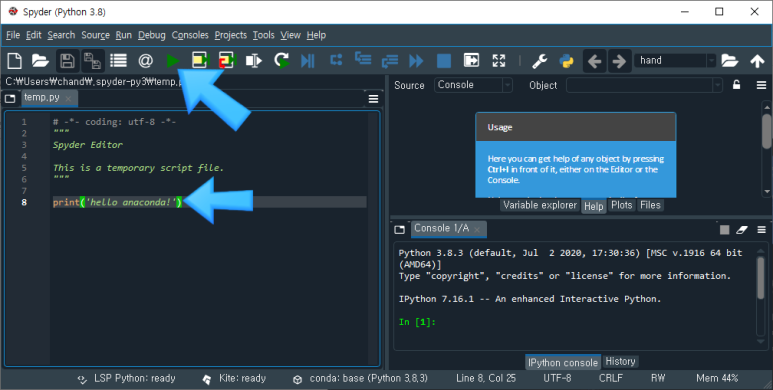Open the Consoles menu
773x390 pixels.
tap(190, 35)
